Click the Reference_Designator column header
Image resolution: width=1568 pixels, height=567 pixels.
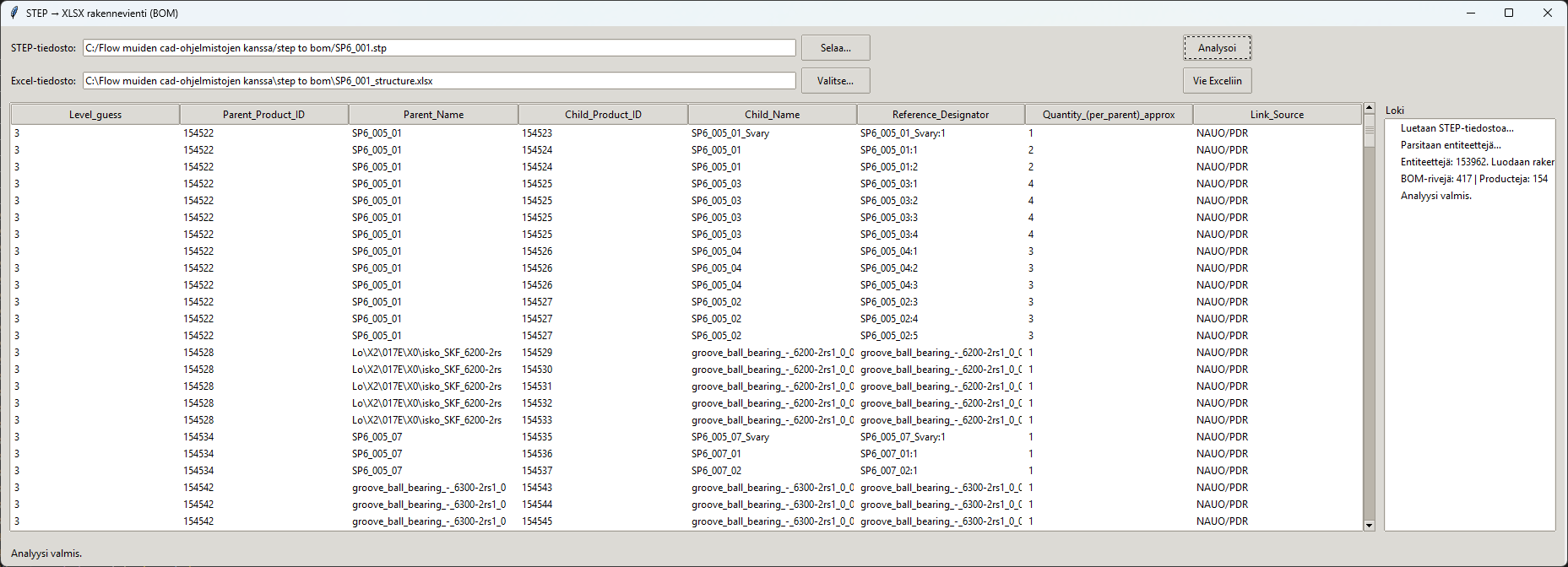point(941,115)
